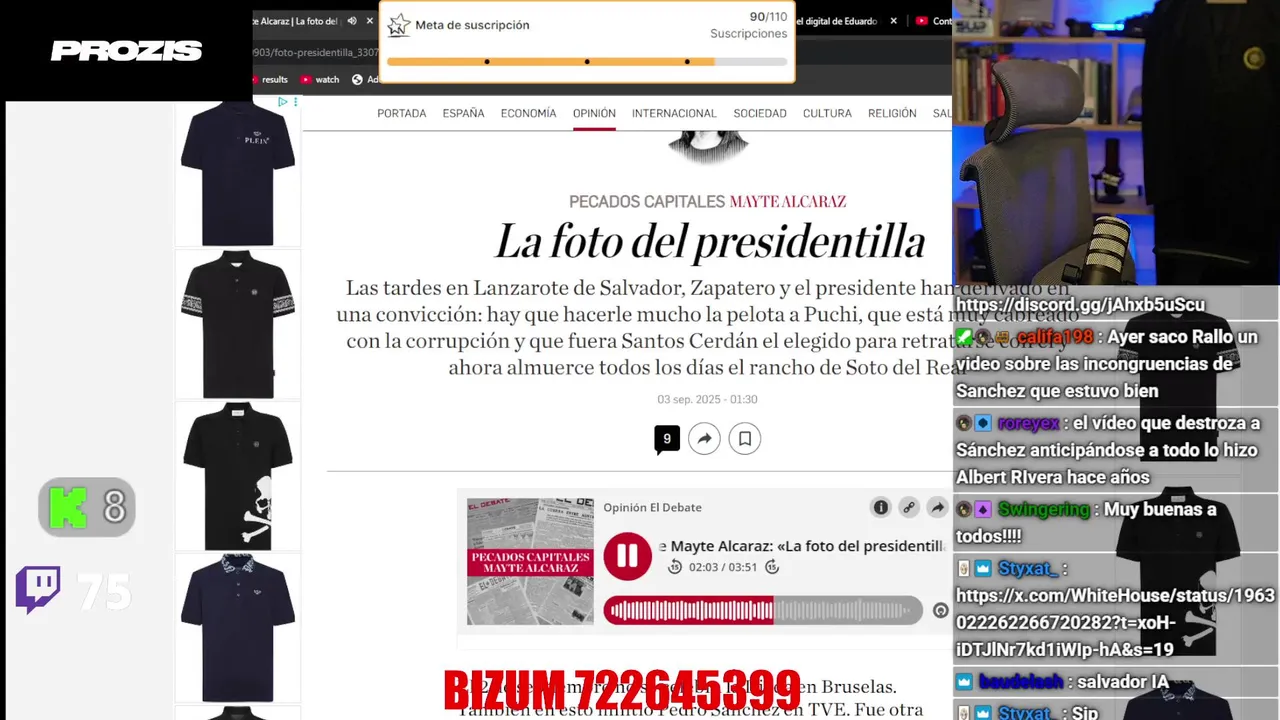
Task: Open the ESPAÑA menu item
Action: (463, 113)
